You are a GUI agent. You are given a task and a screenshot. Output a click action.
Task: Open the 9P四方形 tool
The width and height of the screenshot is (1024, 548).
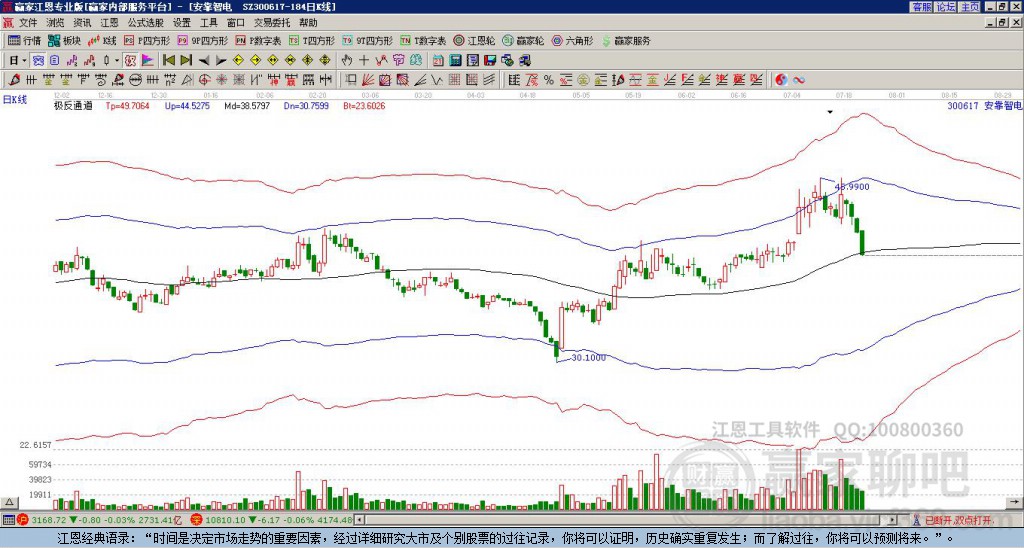[x=203, y=40]
